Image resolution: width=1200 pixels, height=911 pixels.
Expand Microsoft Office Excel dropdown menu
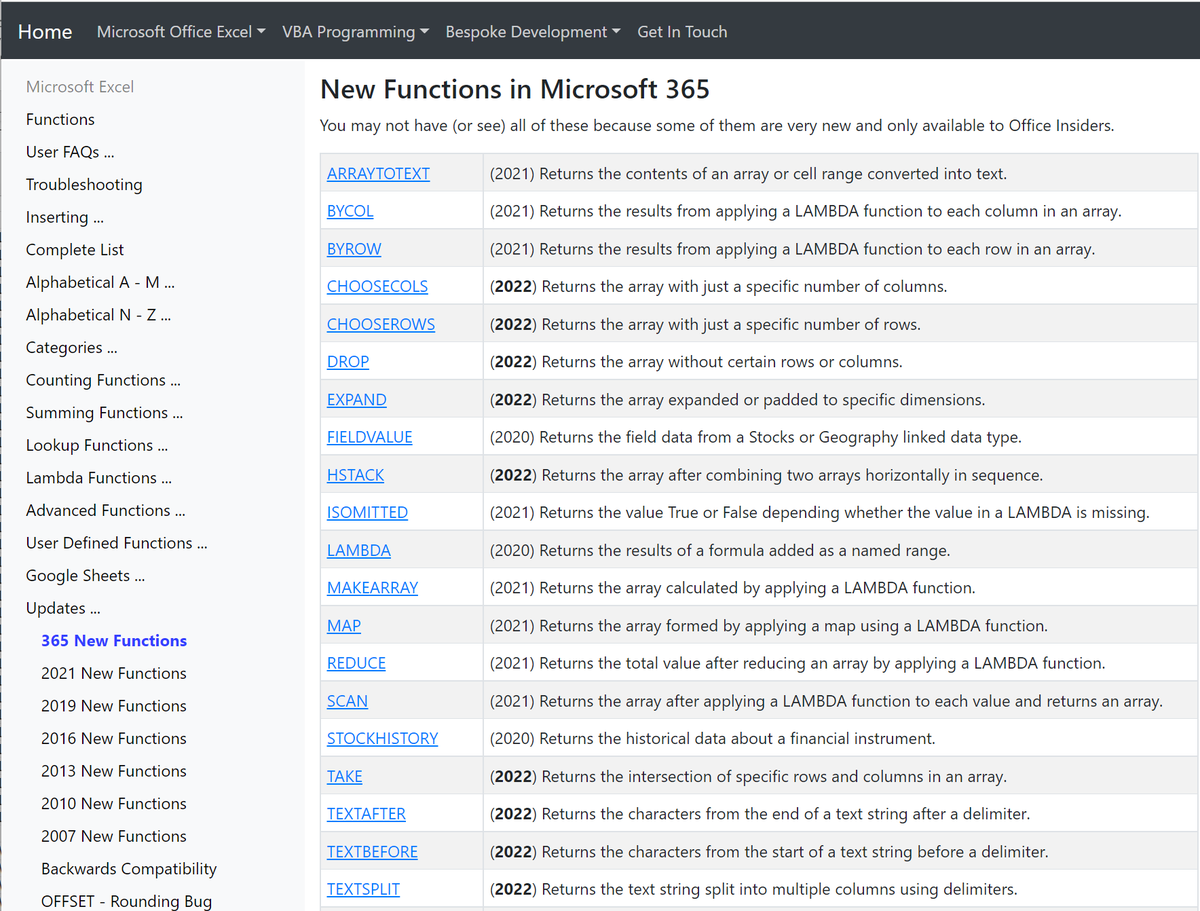[x=181, y=32]
